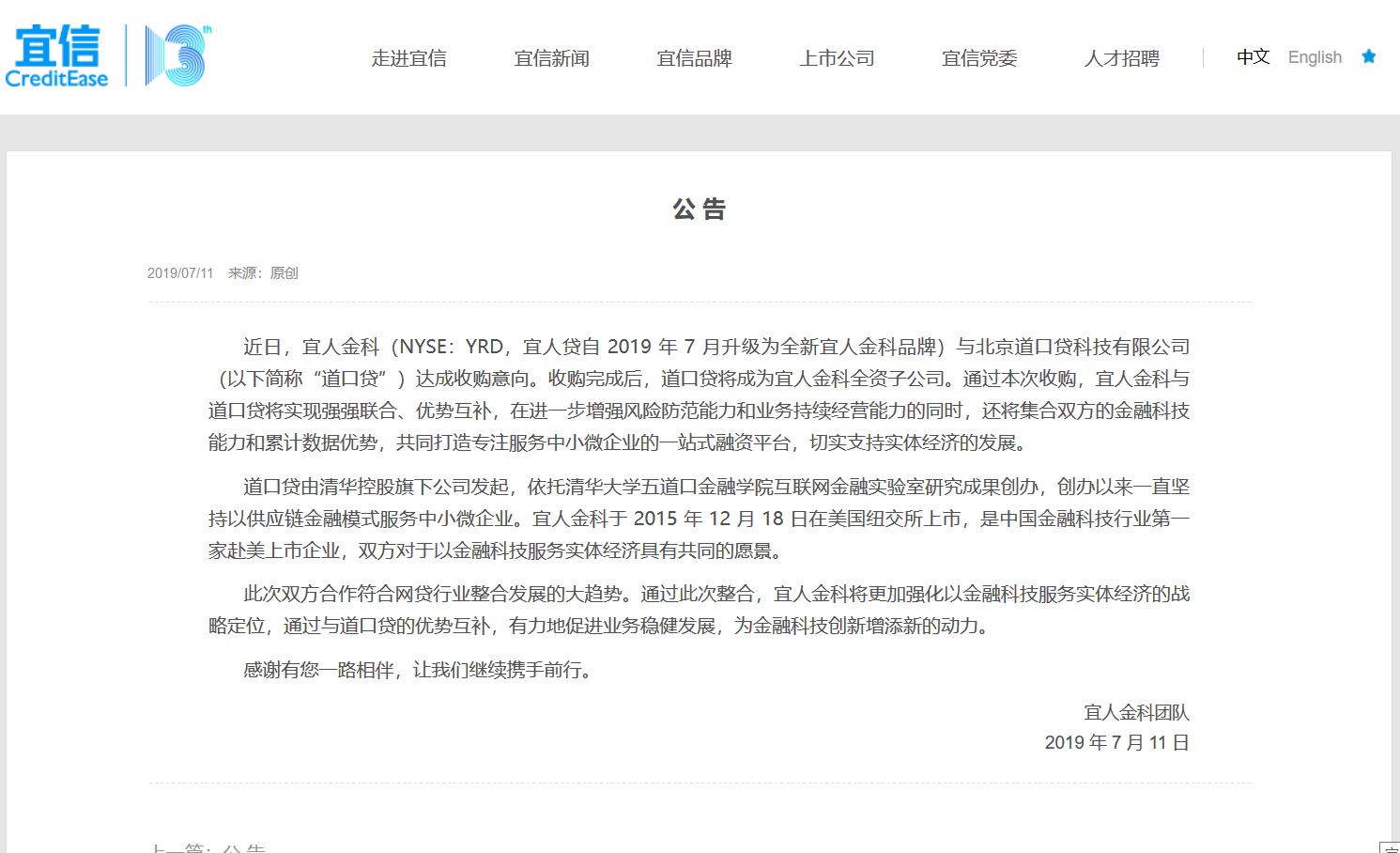Click the paragraph starting 道口贷由清华控股
This screenshot has height=853, width=1400.
pyautogui.click(x=699, y=519)
